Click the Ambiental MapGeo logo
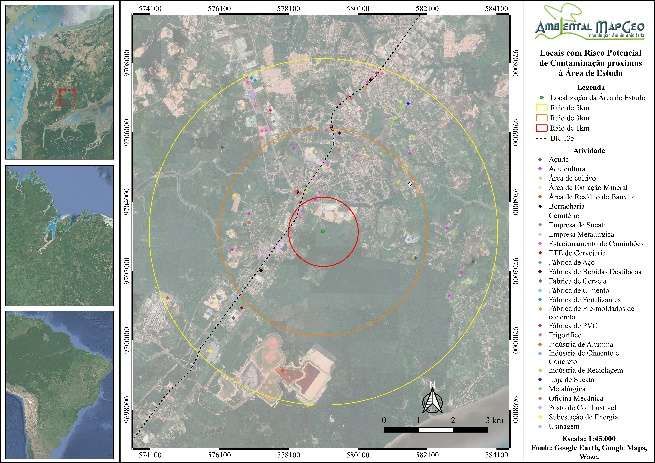The height and width of the screenshot is (463, 655). tap(589, 20)
